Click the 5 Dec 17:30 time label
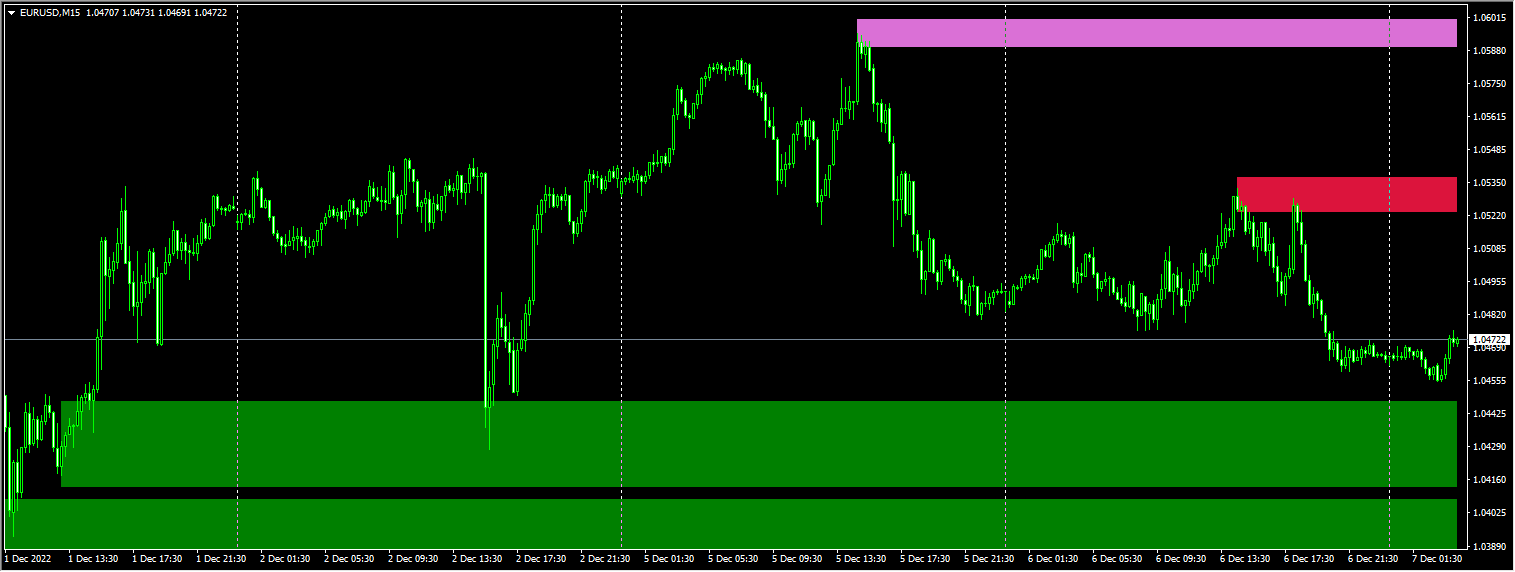1515x572 pixels. [x=925, y=560]
